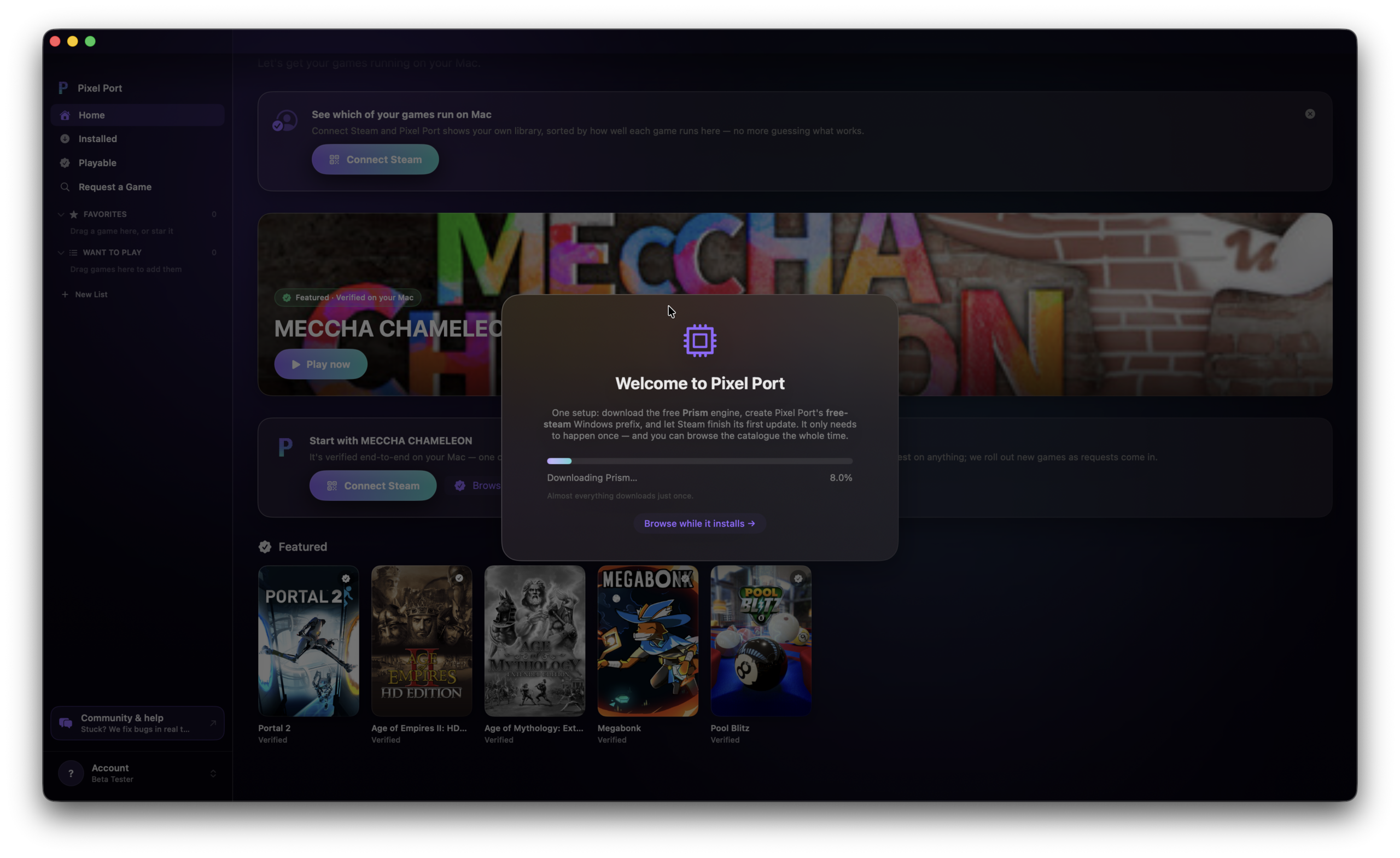Open the Home sidebar item
1400x858 pixels.
(x=137, y=115)
